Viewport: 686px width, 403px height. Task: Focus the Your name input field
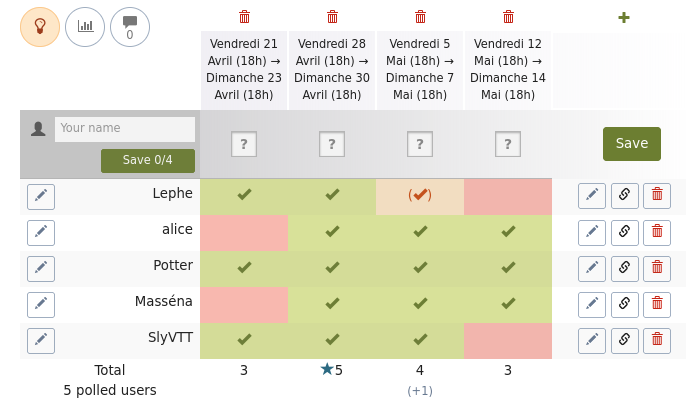point(125,129)
